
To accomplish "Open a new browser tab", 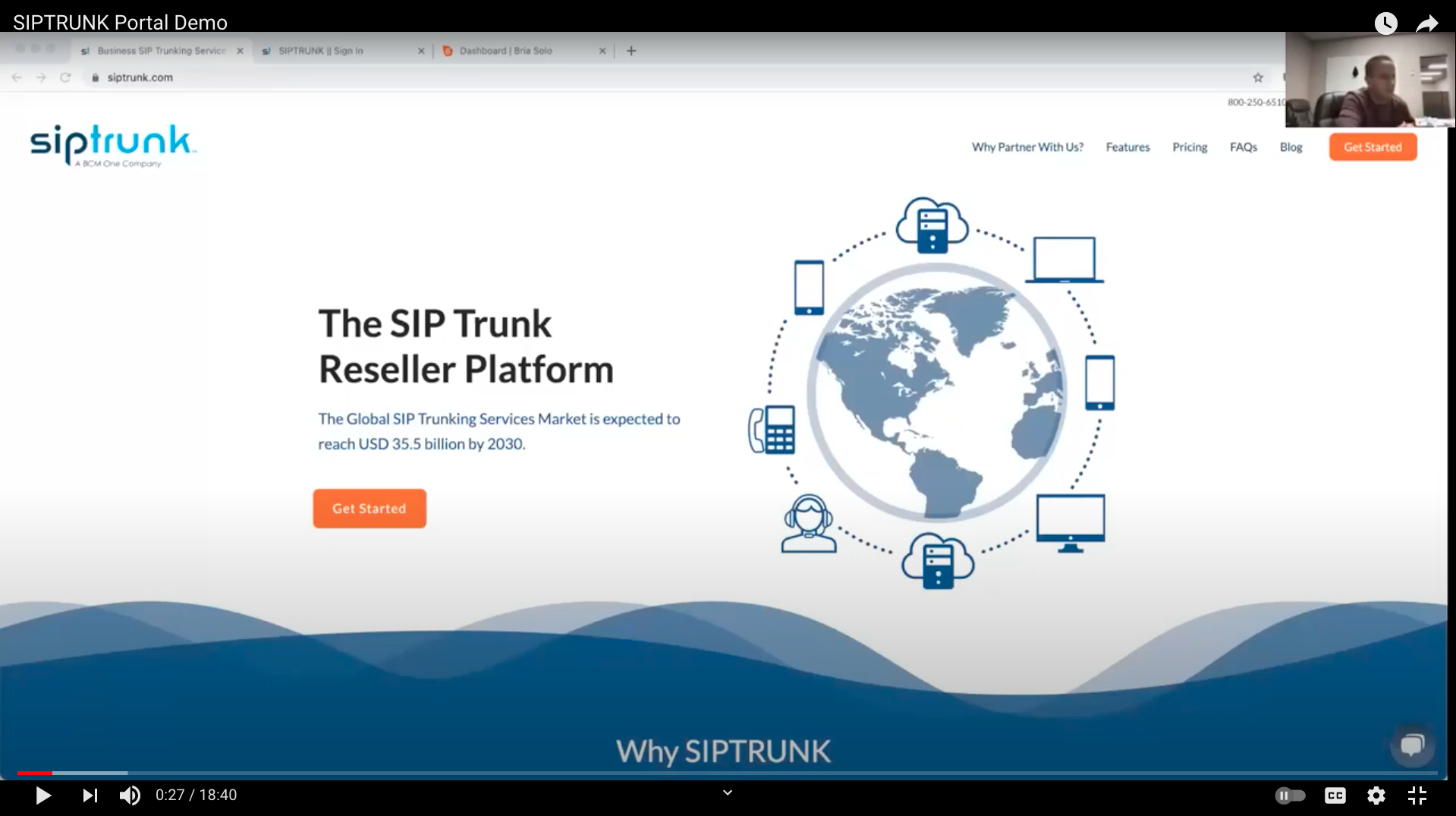I will click(x=631, y=51).
